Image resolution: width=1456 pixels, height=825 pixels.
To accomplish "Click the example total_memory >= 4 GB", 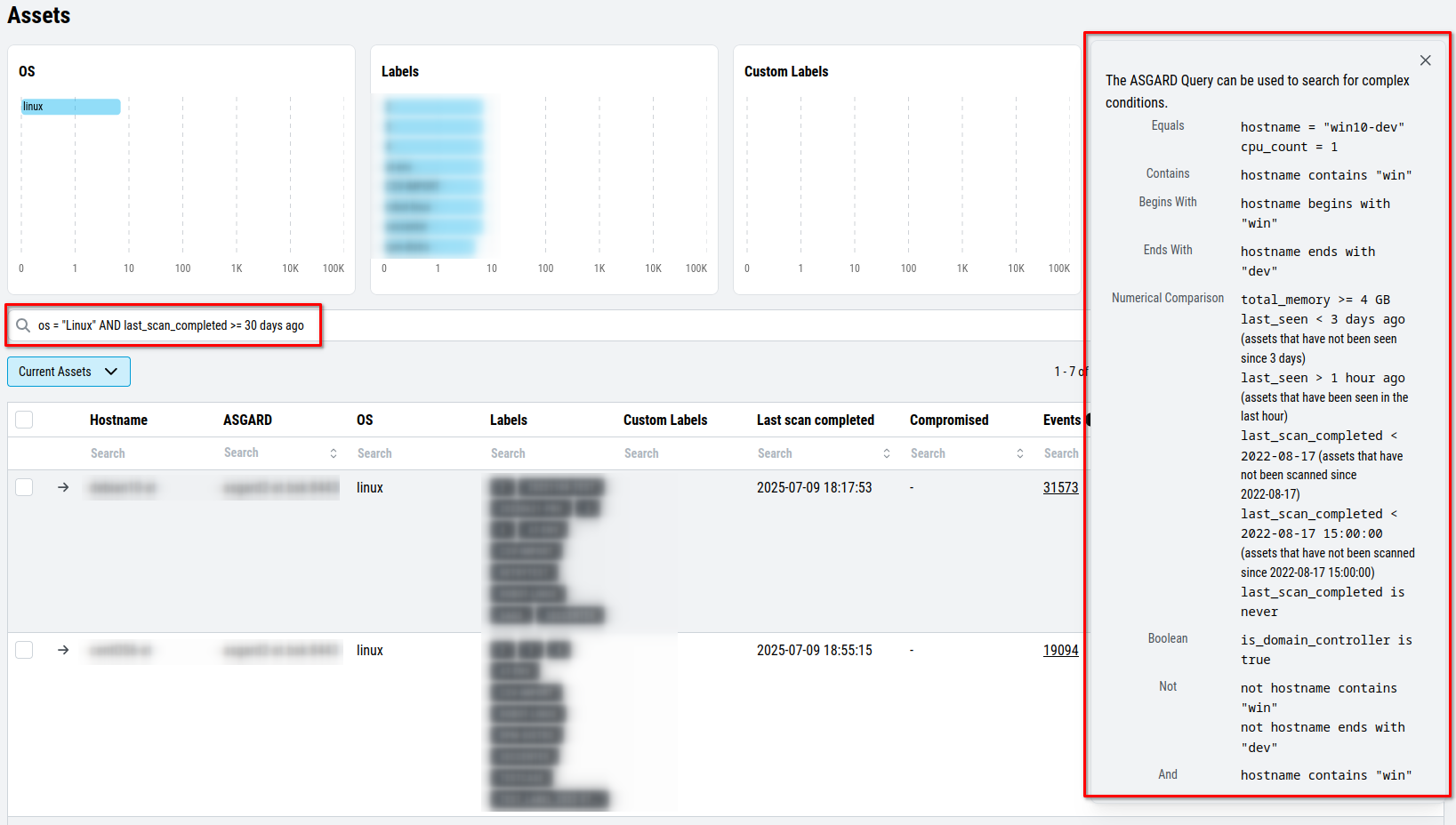I will [1315, 300].
